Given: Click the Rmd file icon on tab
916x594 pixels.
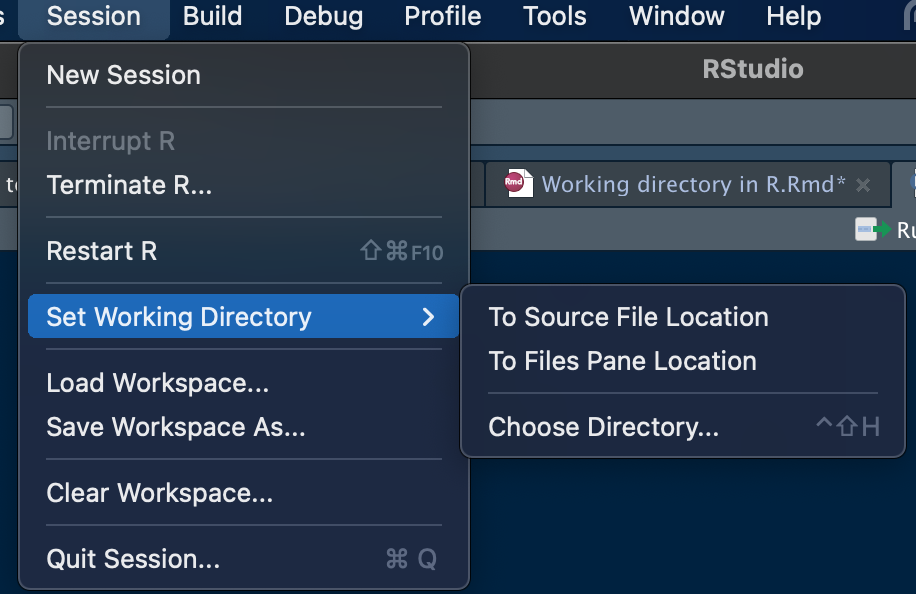Looking at the screenshot, I should coord(519,183).
